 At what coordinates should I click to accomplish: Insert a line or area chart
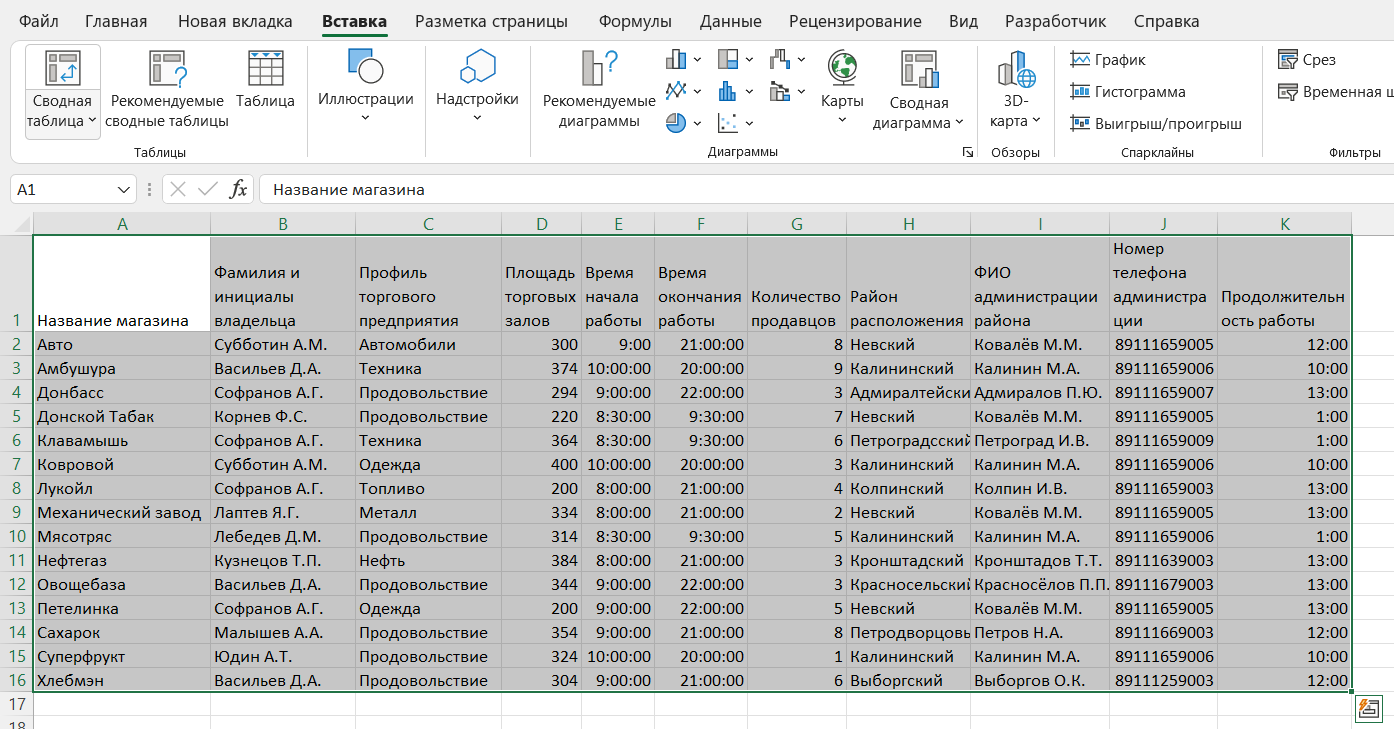pos(684,92)
